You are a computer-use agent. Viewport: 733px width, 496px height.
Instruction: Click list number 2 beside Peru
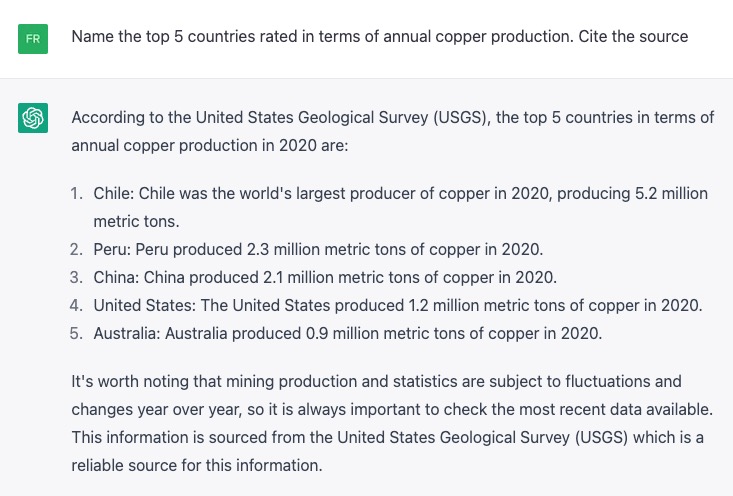coord(76,249)
